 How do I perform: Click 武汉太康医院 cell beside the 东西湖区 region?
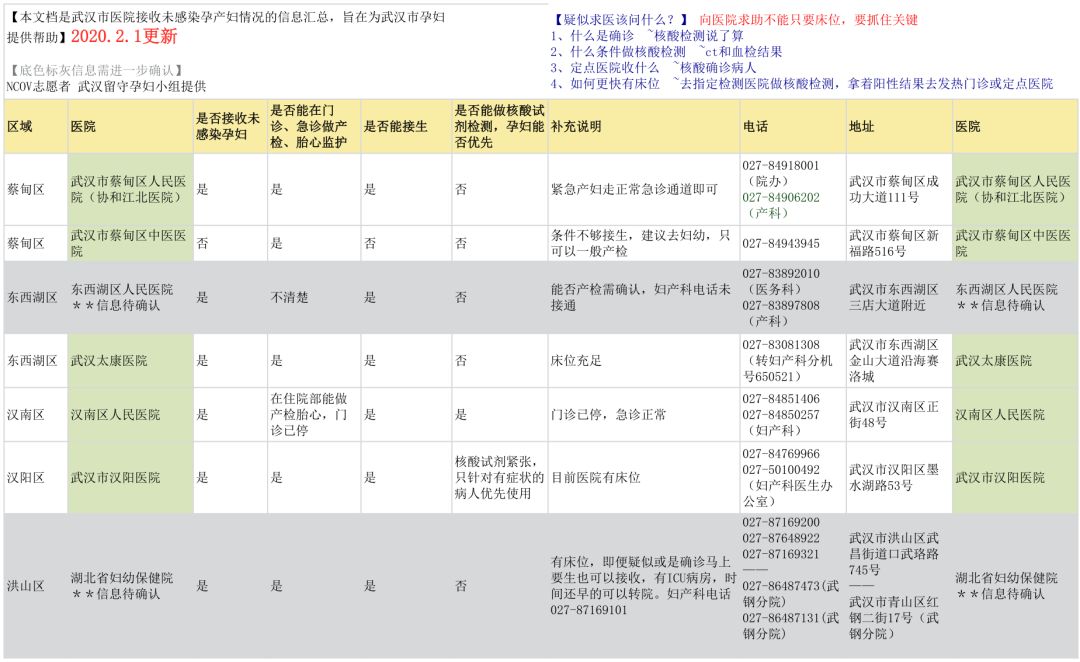130,361
